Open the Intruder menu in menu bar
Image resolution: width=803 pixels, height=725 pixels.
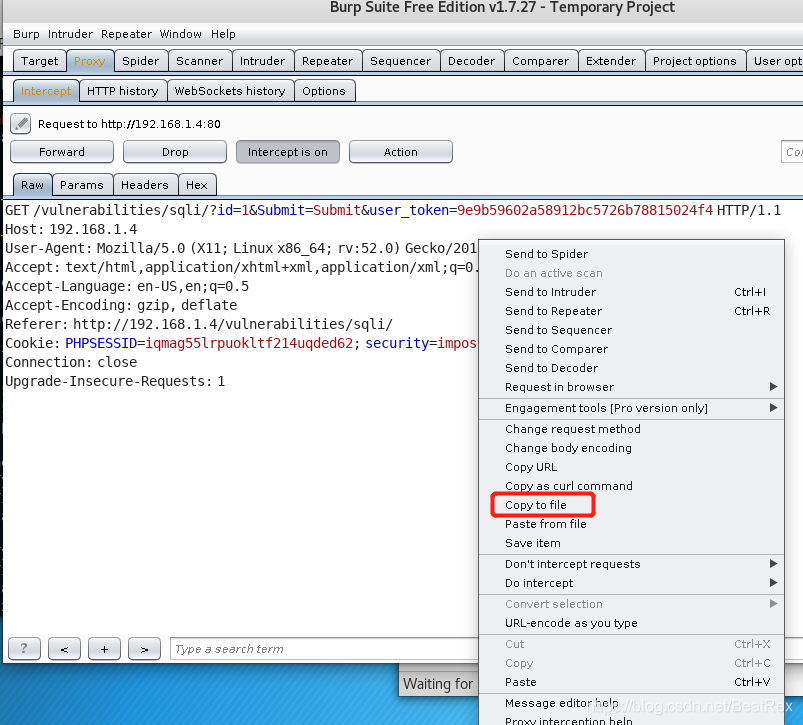pos(70,34)
